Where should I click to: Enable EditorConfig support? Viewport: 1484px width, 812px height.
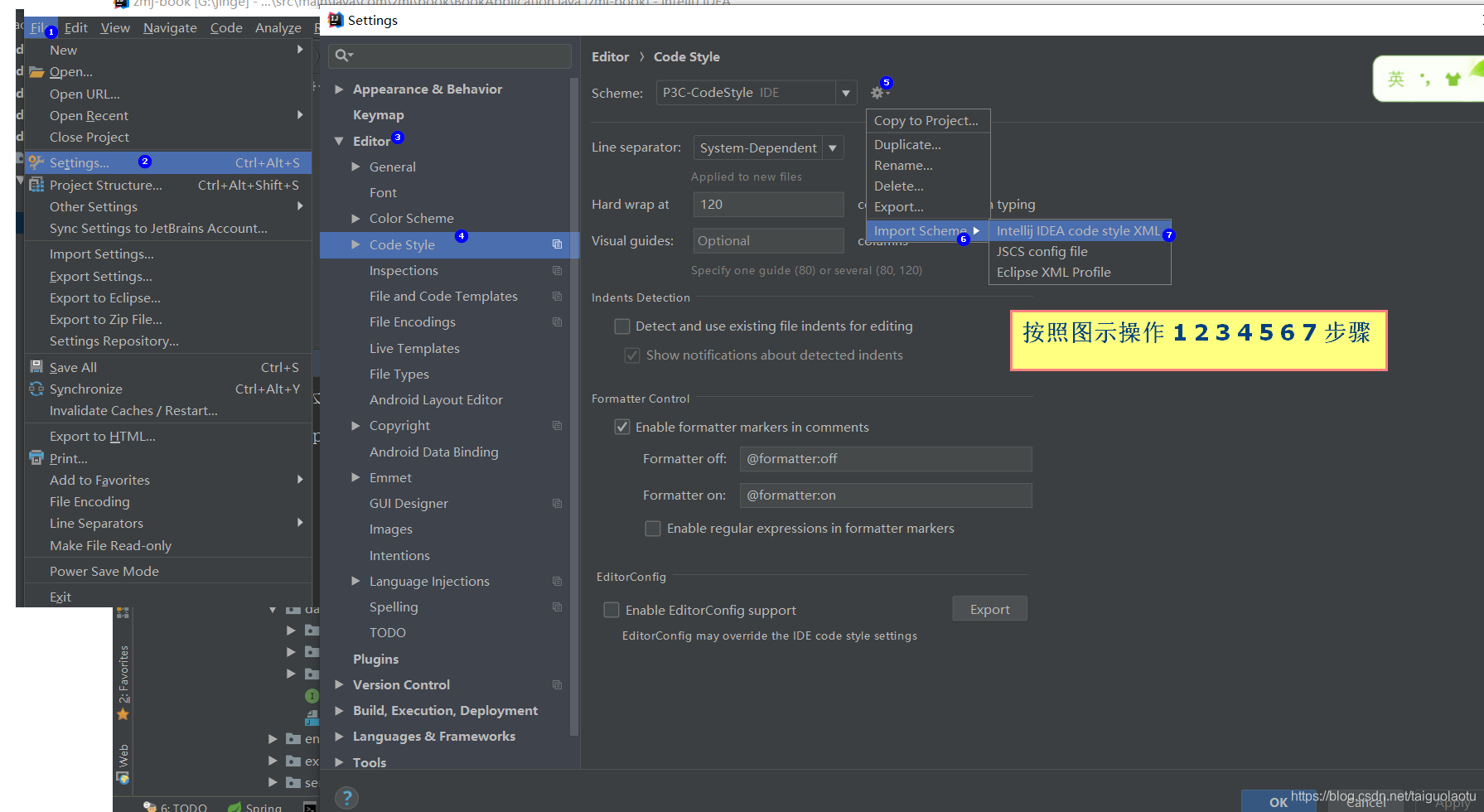tap(611, 609)
